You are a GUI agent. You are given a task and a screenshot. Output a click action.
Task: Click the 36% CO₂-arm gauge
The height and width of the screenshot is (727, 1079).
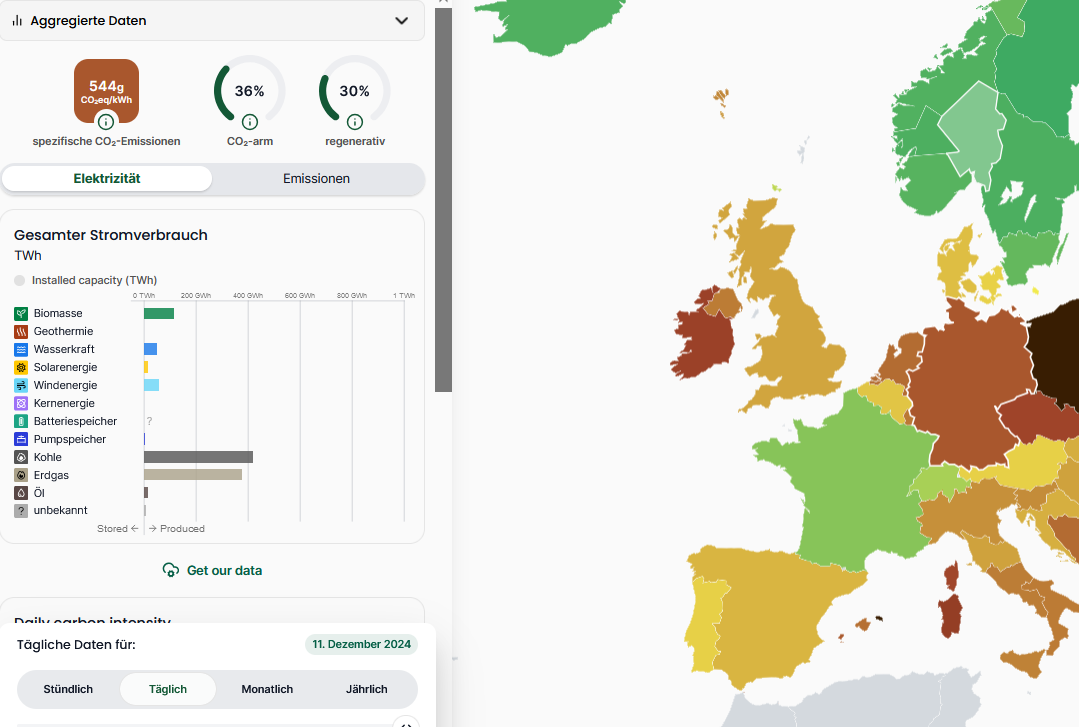click(x=250, y=91)
